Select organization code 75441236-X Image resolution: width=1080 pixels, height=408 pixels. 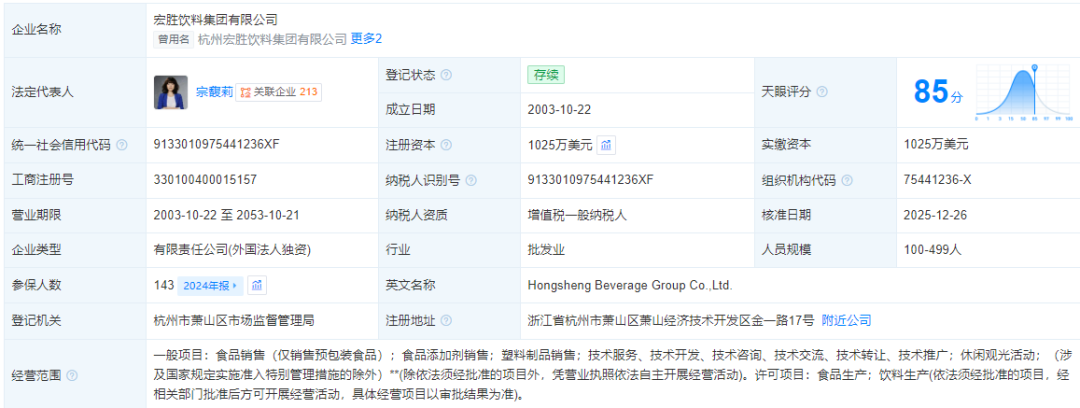tap(937, 180)
